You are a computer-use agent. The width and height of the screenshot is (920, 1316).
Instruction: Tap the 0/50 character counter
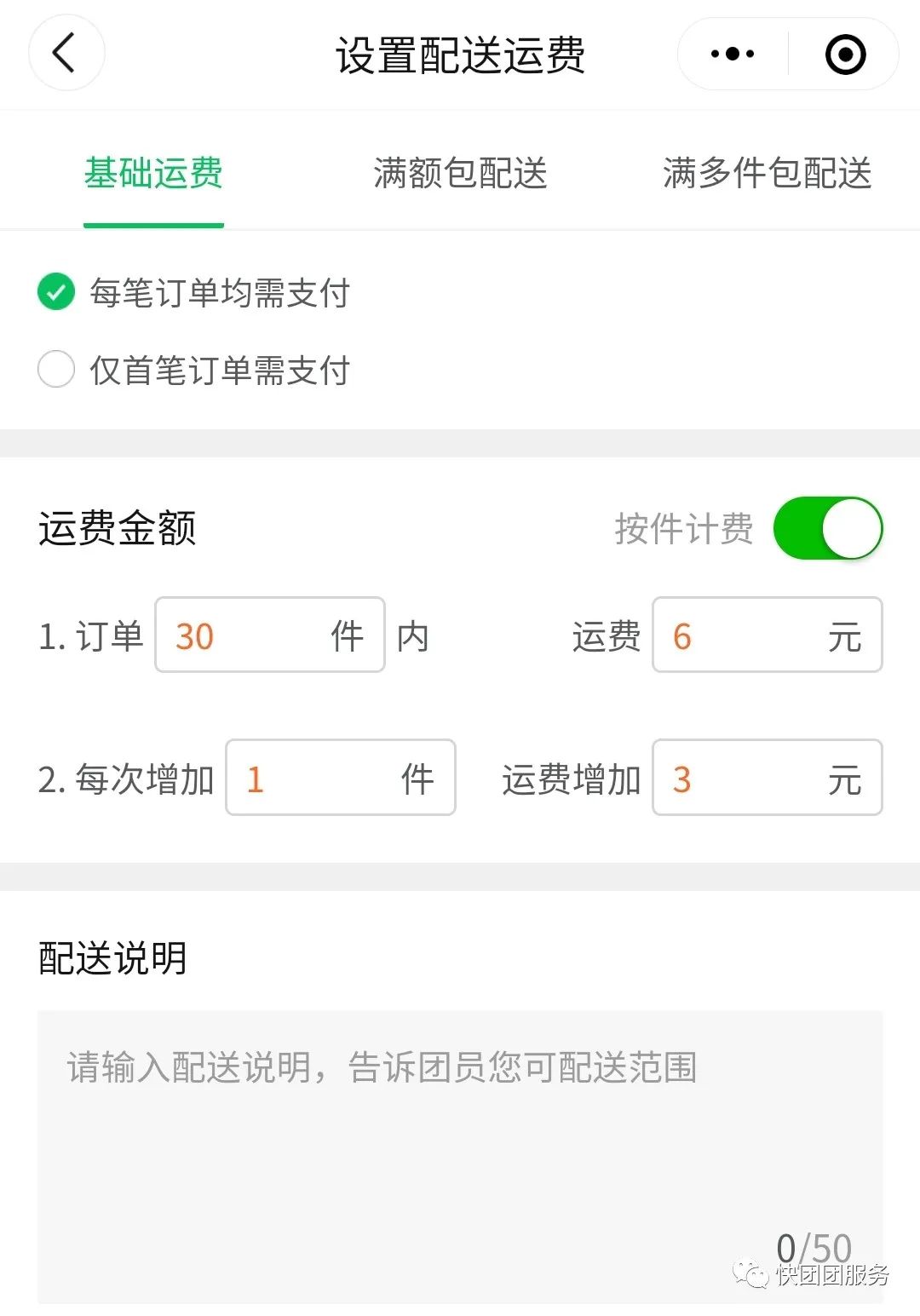814,1249
